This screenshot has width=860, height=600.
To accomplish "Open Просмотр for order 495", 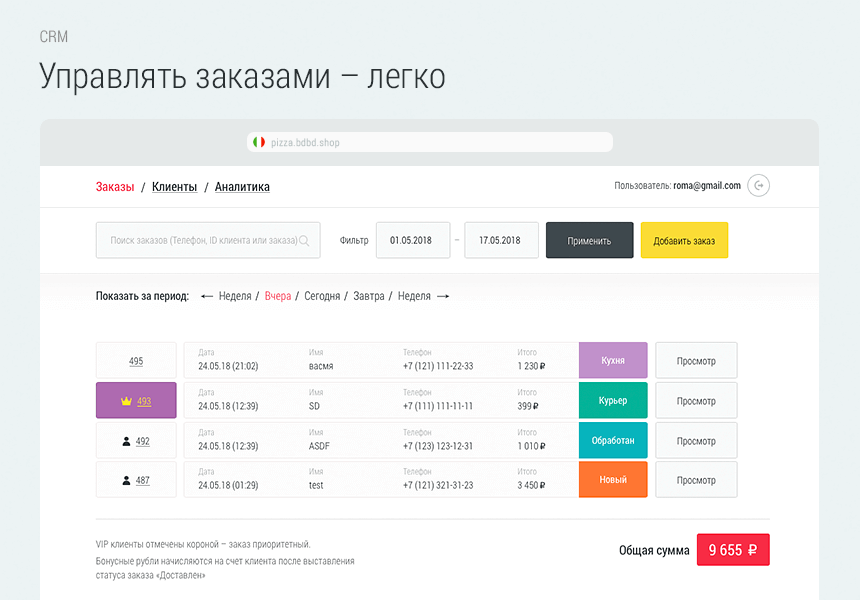I will click(695, 360).
